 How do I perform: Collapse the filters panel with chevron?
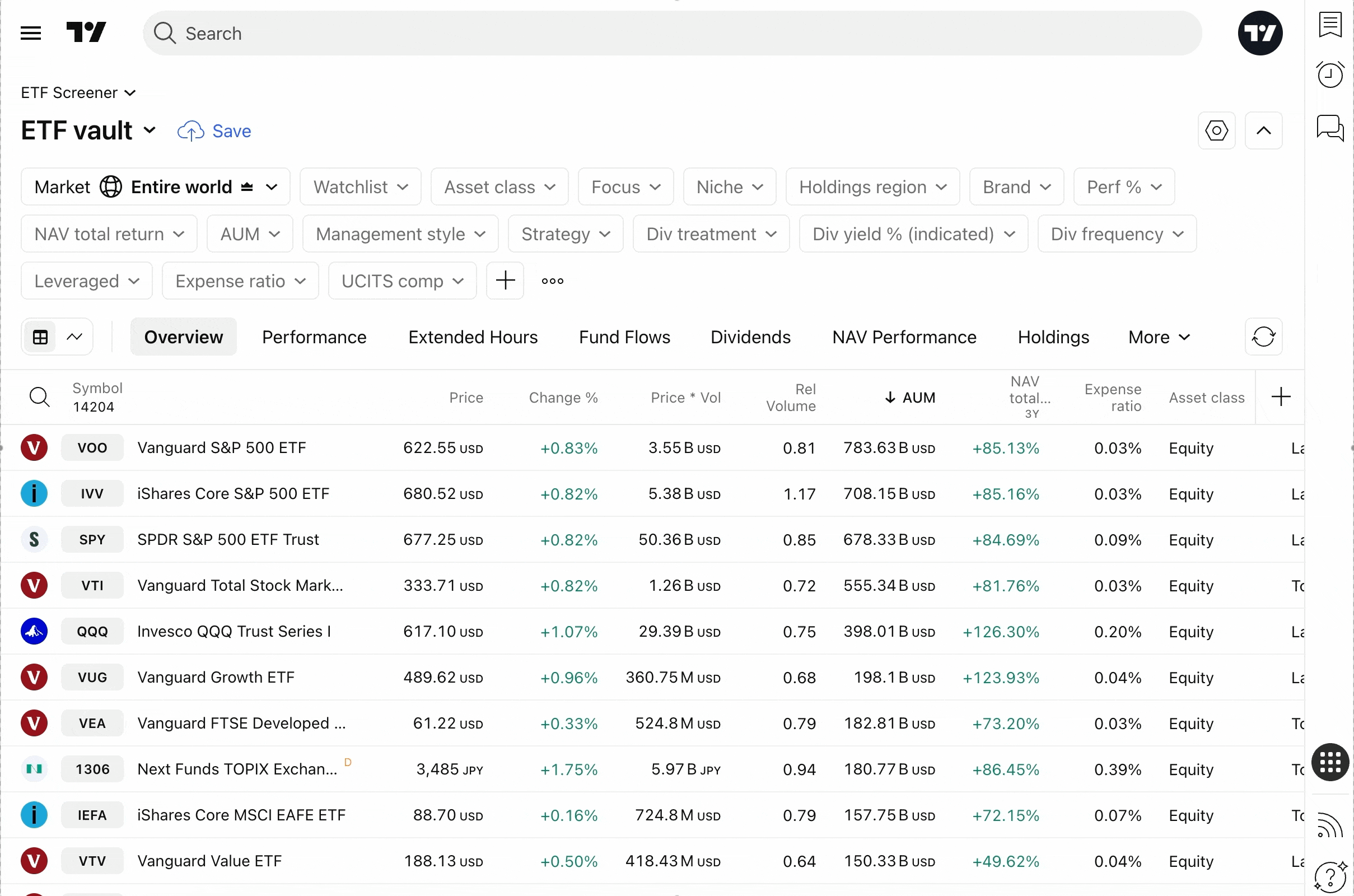[1263, 131]
